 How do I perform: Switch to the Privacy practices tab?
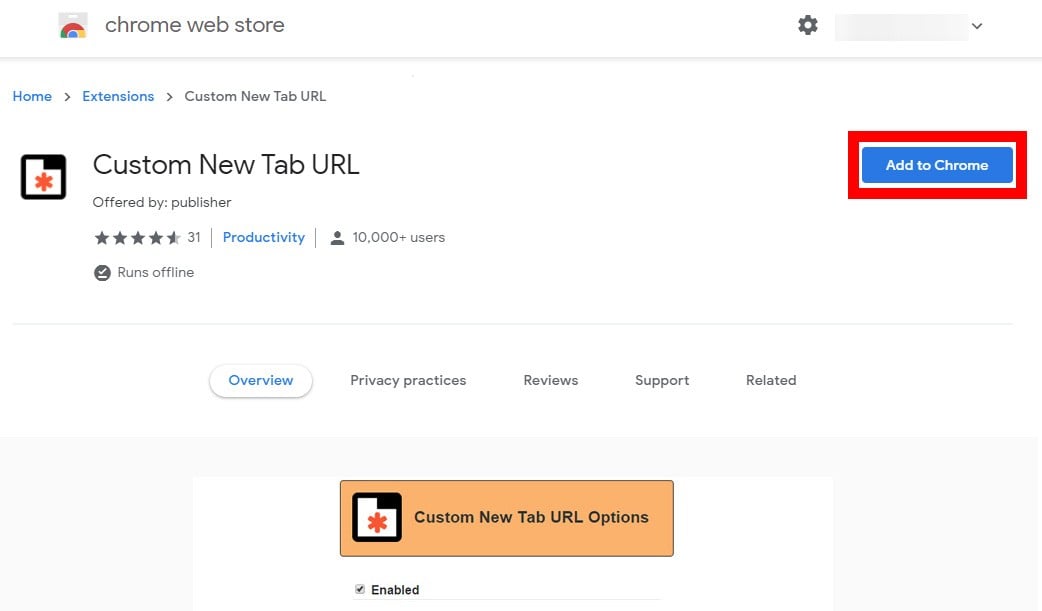pos(408,381)
